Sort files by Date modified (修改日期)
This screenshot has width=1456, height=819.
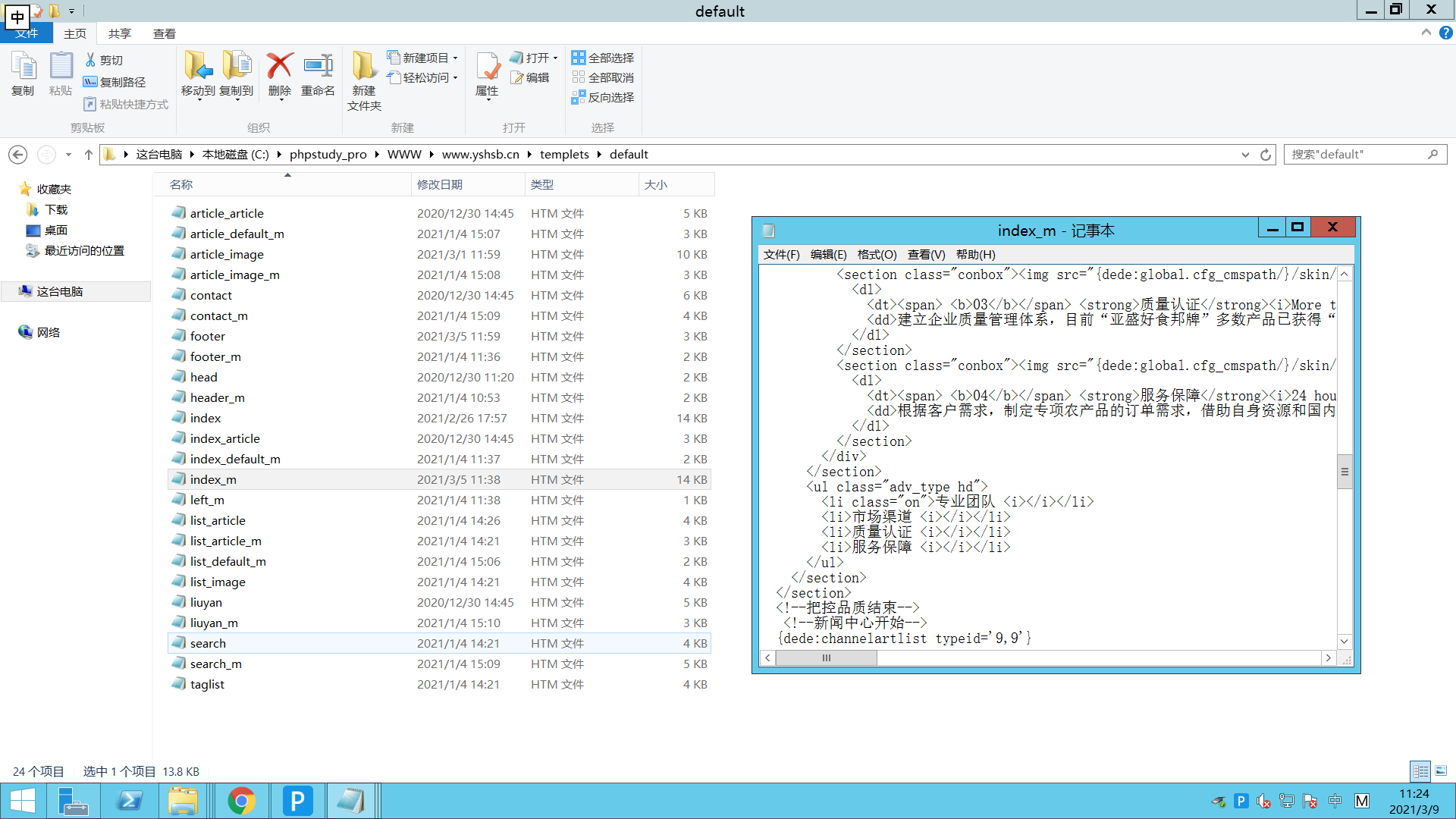[468, 184]
